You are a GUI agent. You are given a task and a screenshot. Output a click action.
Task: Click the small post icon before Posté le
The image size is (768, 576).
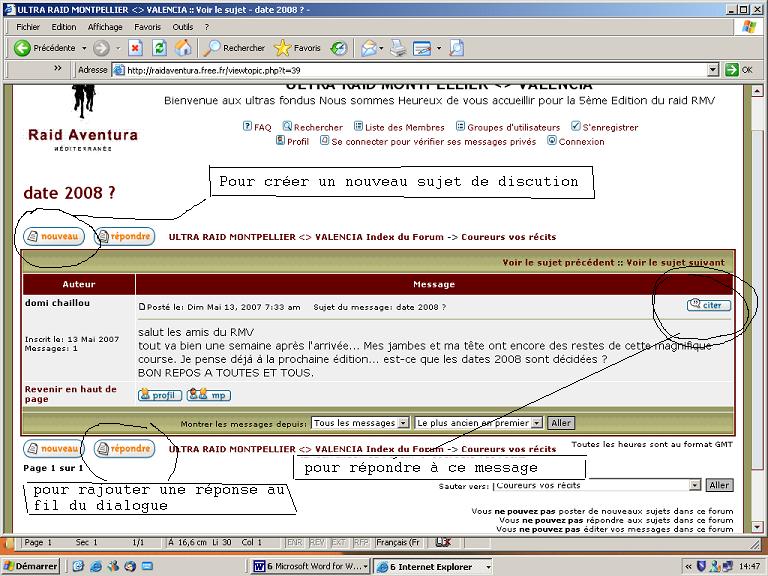(142, 307)
